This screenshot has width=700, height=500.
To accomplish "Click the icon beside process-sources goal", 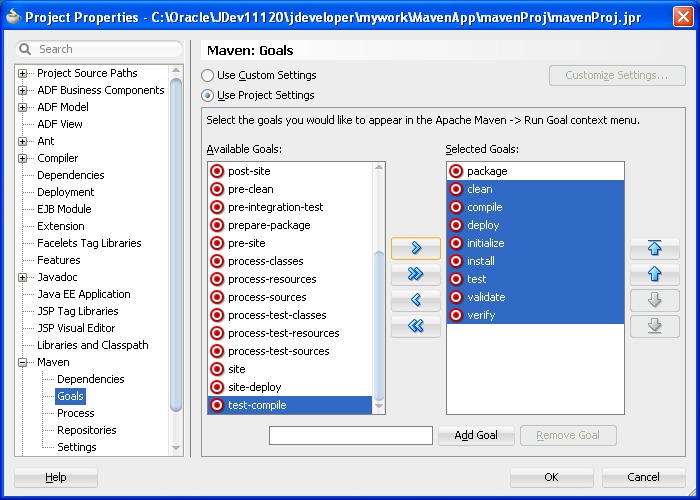I will point(217,297).
